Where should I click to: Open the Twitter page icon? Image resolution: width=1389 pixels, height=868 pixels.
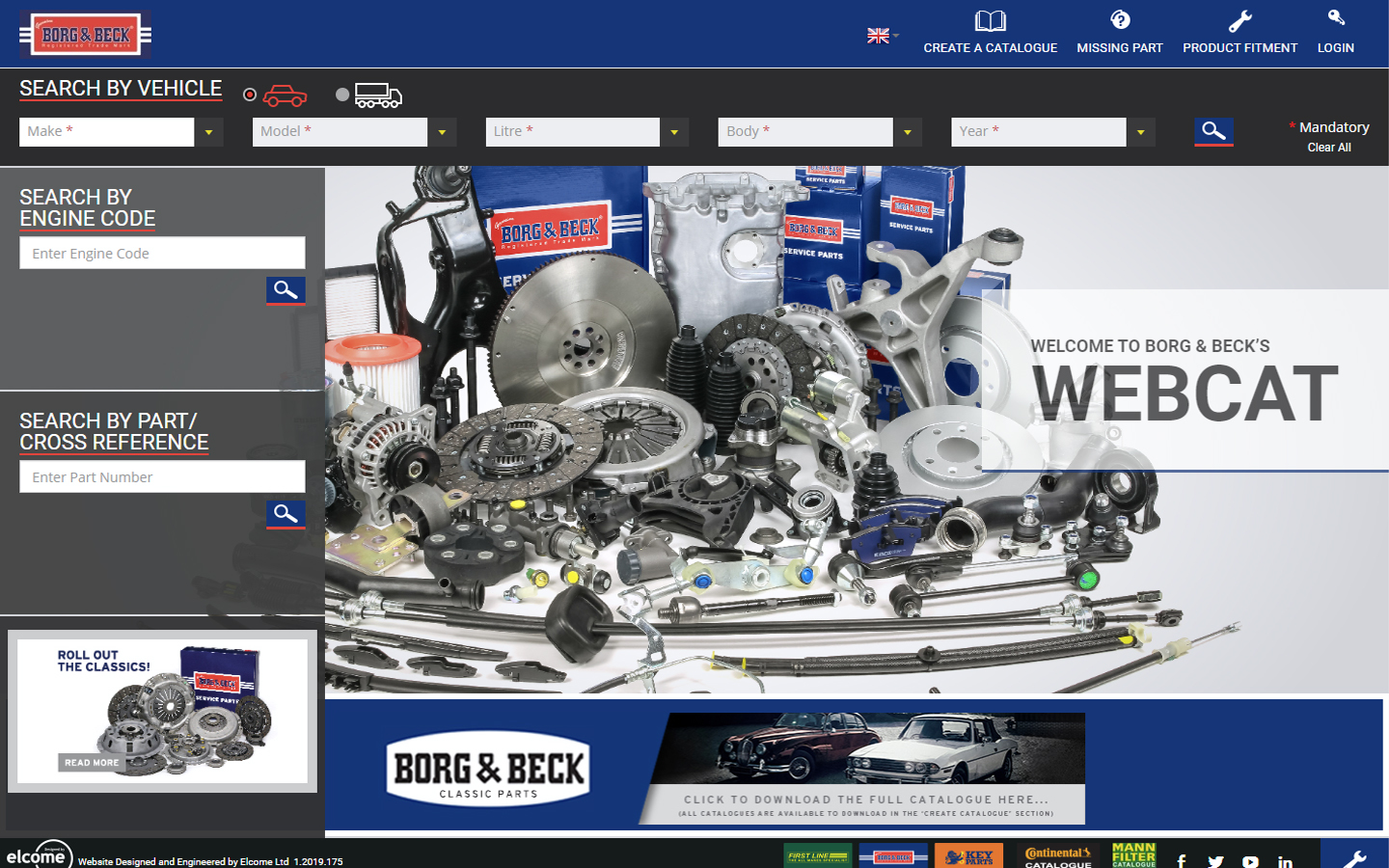pyautogui.click(x=1216, y=861)
